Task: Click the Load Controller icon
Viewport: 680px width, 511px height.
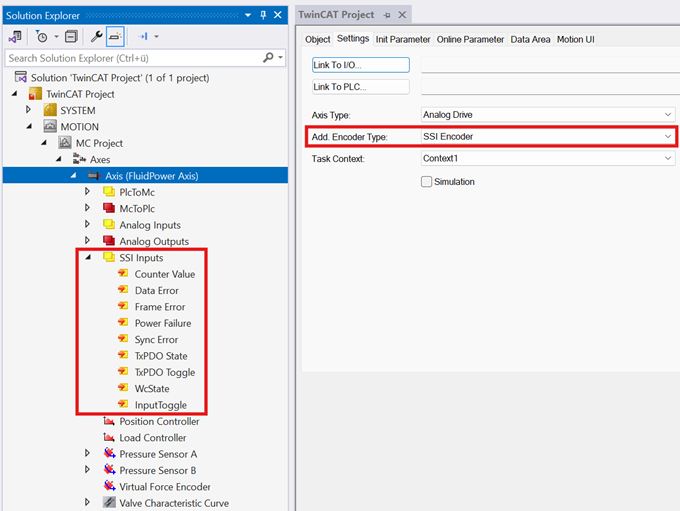Action: pyautogui.click(x=109, y=437)
